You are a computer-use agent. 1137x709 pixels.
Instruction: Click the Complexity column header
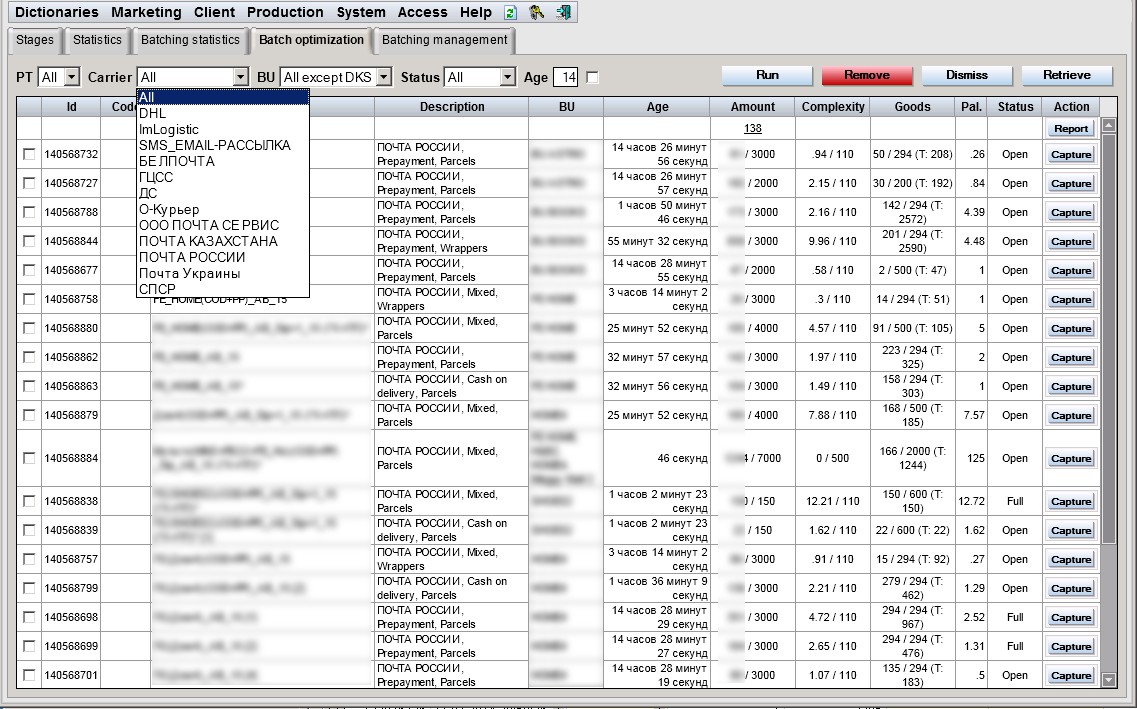(832, 107)
